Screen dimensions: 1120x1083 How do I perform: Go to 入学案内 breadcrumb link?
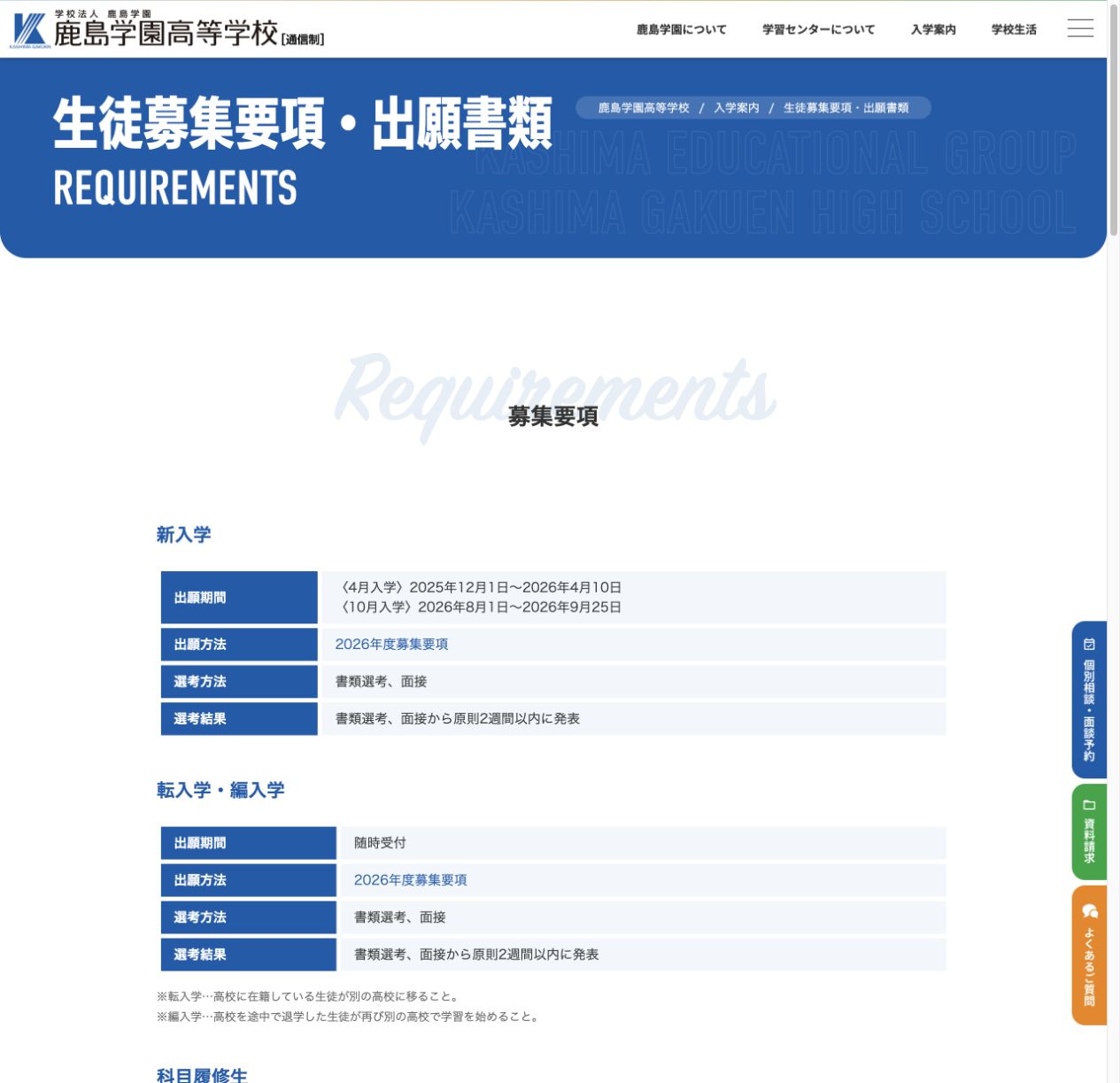click(x=737, y=108)
